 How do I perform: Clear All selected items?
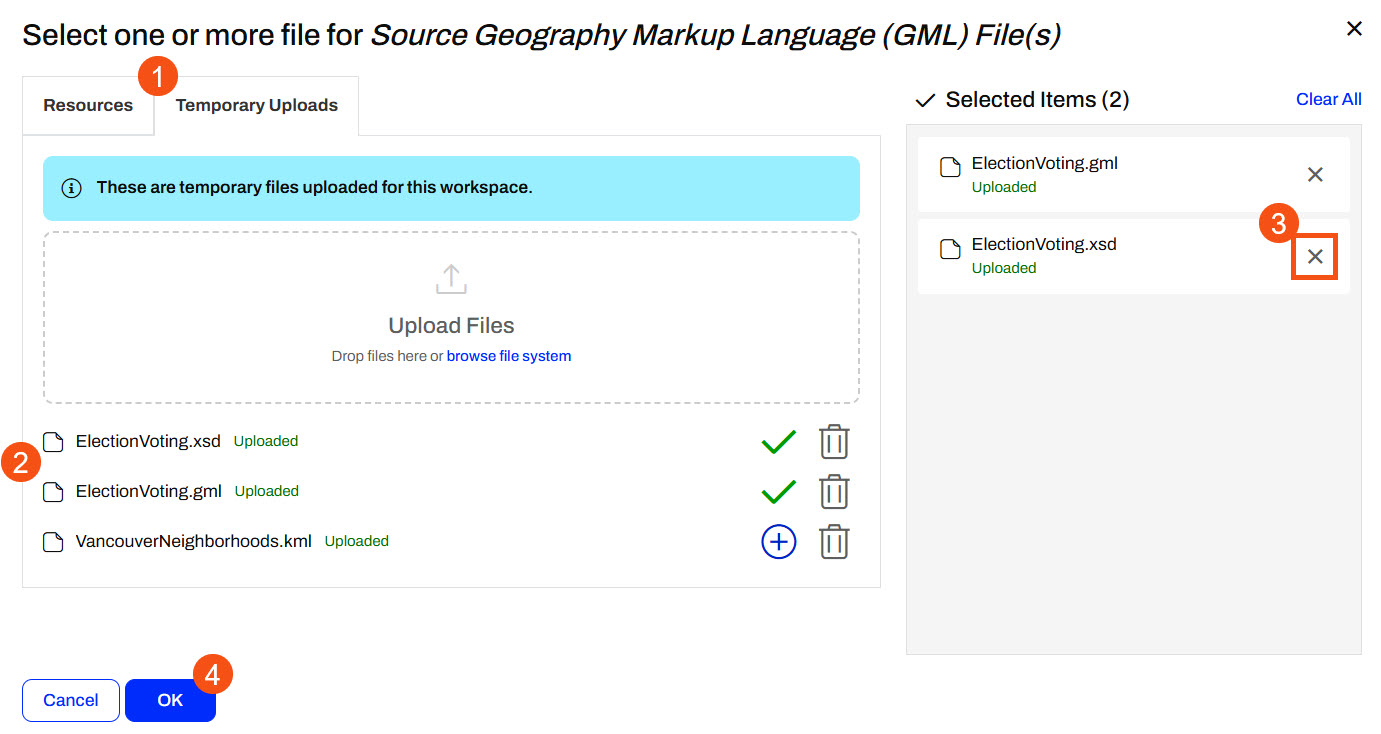pos(1328,99)
